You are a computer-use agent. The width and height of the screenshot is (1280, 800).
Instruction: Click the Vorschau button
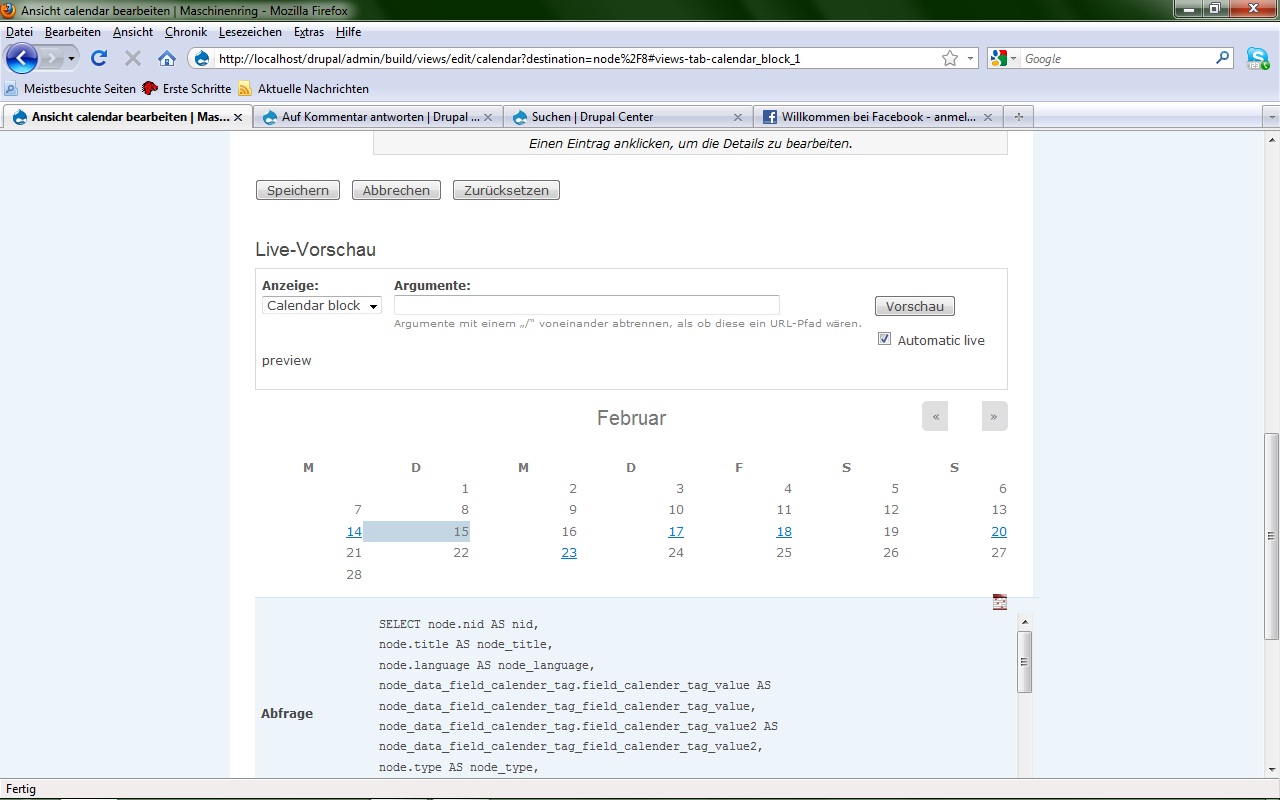(x=914, y=306)
